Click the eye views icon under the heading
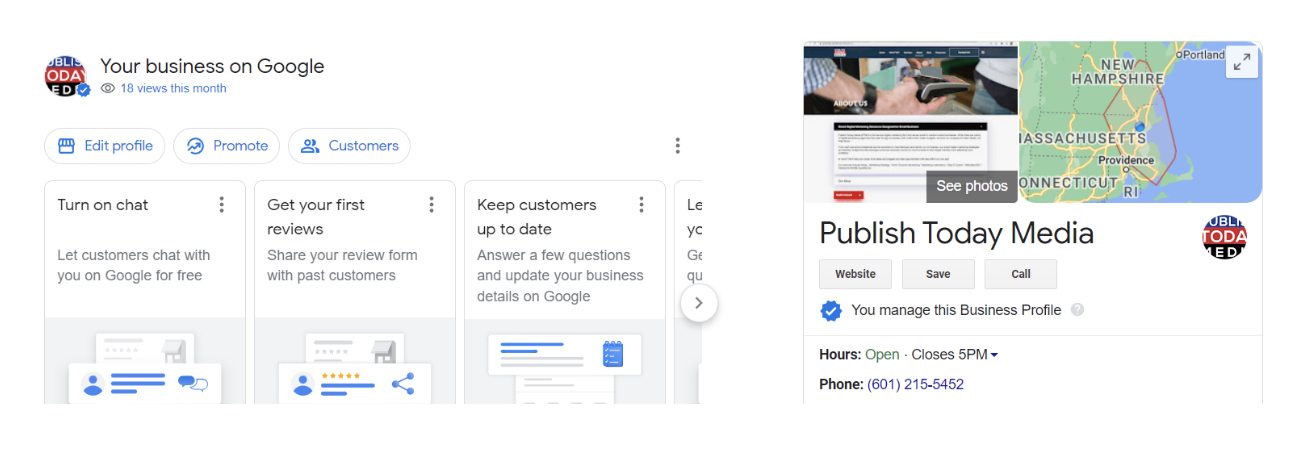The height and width of the screenshot is (458, 1290). pyautogui.click(x=108, y=88)
